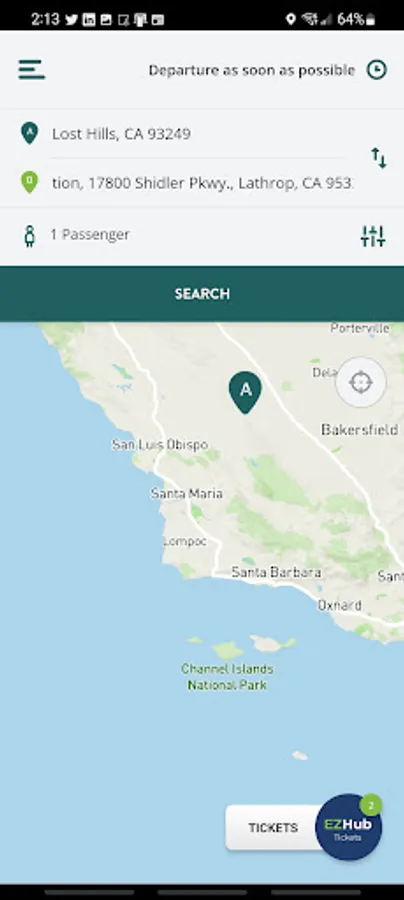Tap the green destination pin icon
404x900 pixels.
pos(29,183)
